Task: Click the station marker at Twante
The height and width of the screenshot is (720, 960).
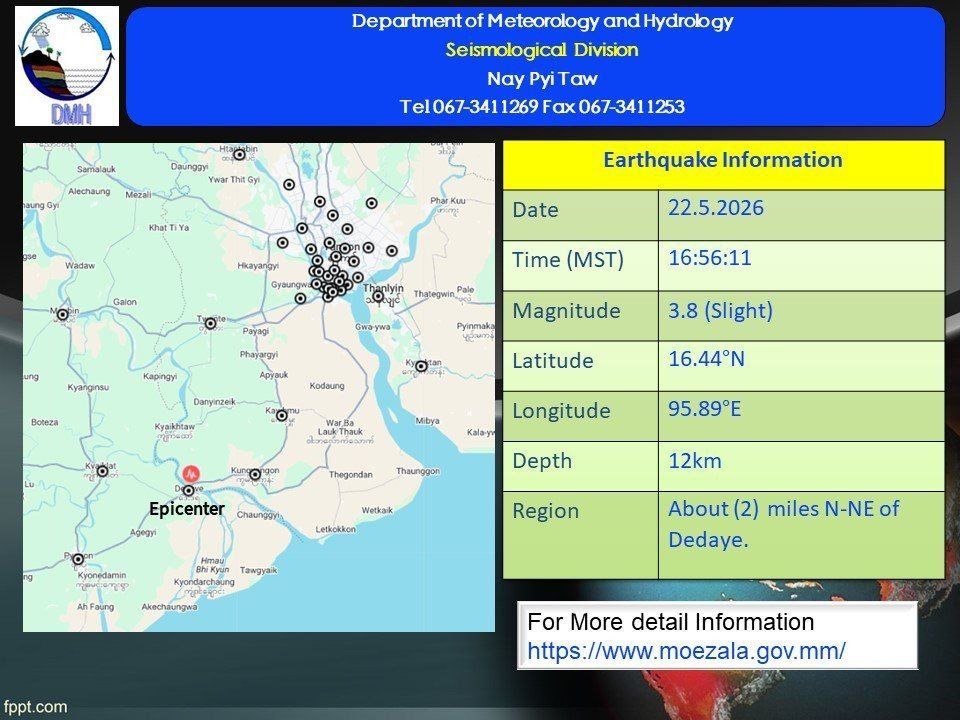Action: pyautogui.click(x=211, y=323)
